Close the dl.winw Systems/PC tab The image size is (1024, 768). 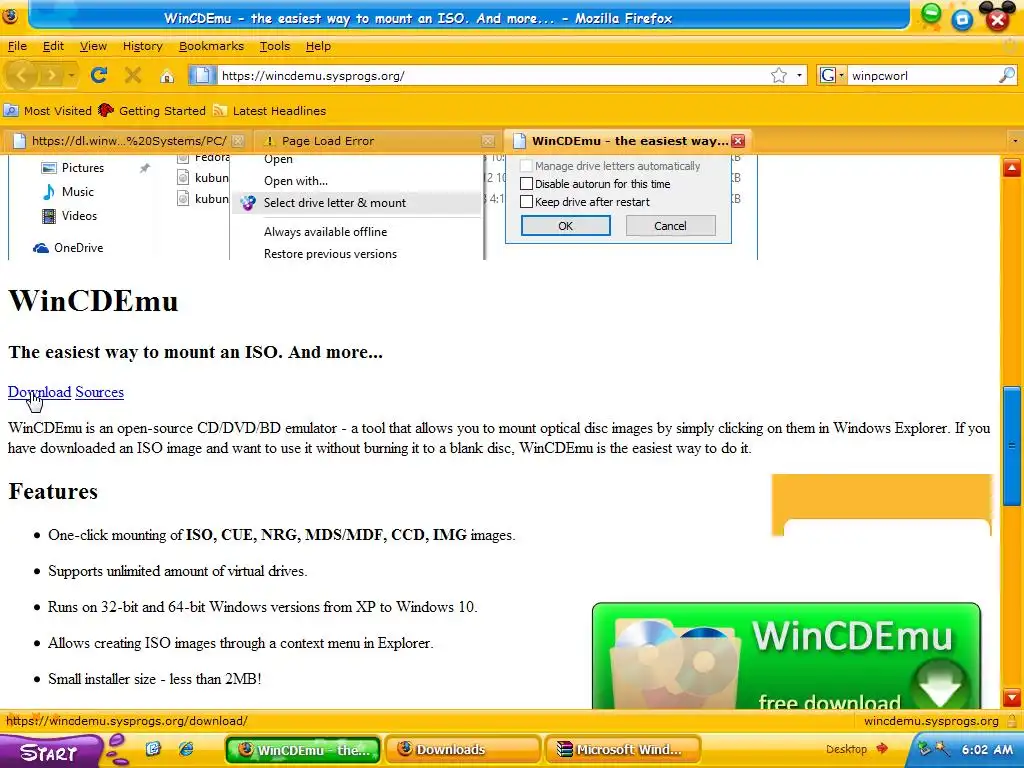coord(238,141)
